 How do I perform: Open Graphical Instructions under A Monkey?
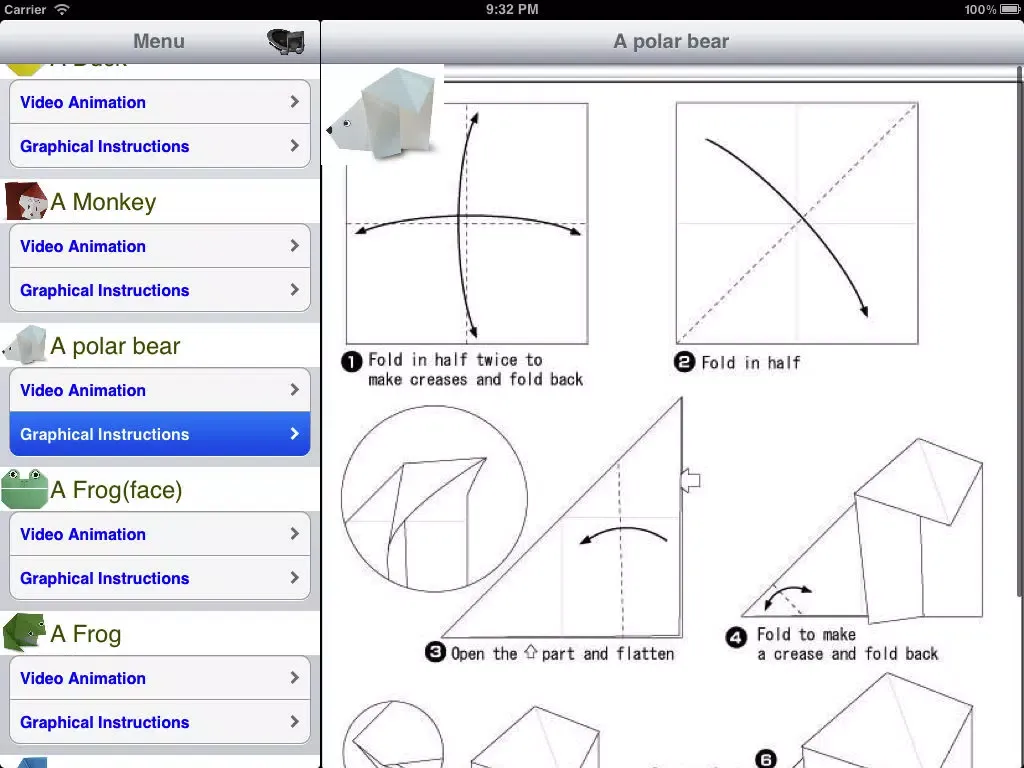[x=160, y=290]
